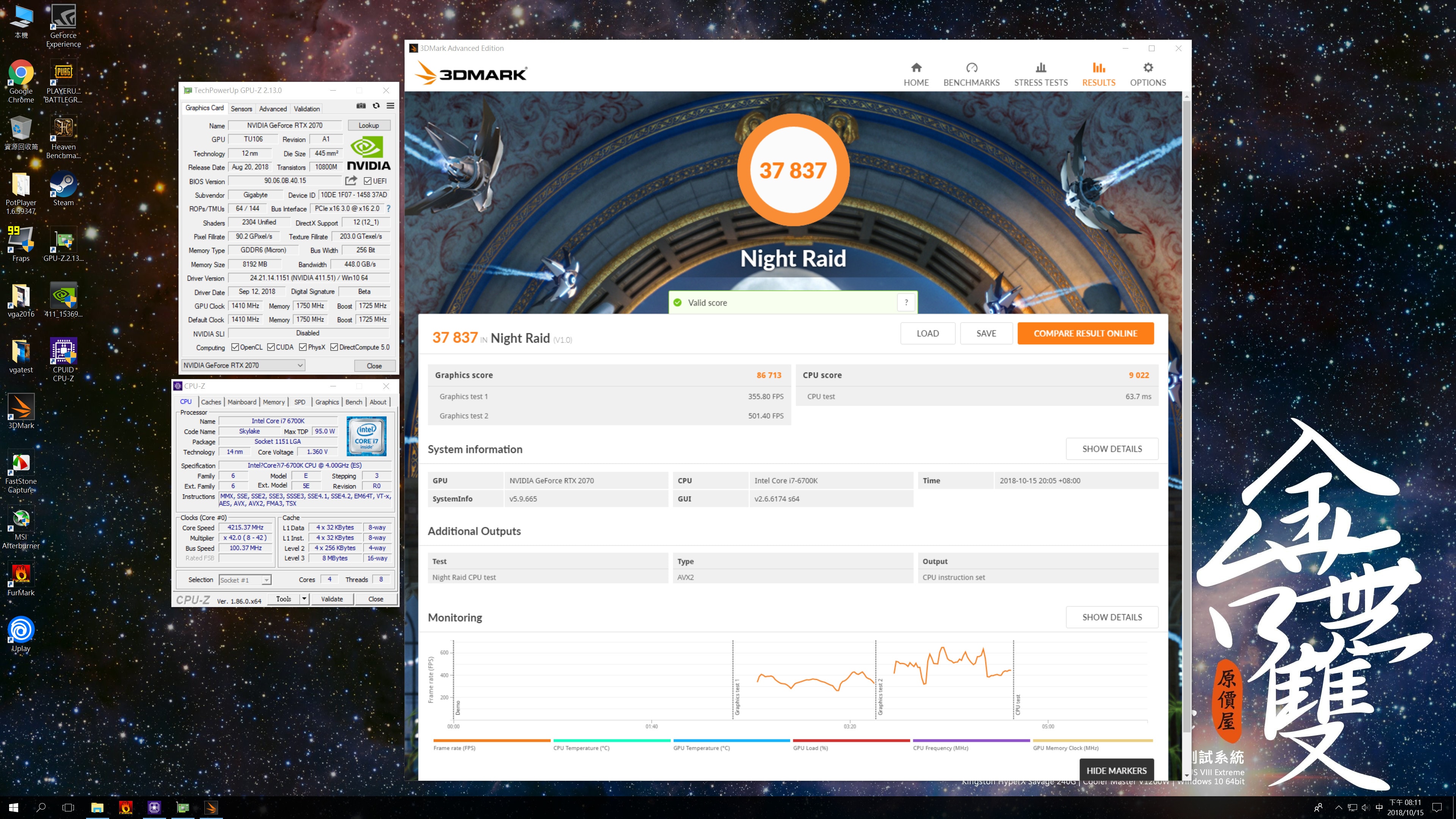Image resolution: width=1456 pixels, height=819 pixels.
Task: Click HIDE MARKERS button
Action: click(x=1116, y=770)
